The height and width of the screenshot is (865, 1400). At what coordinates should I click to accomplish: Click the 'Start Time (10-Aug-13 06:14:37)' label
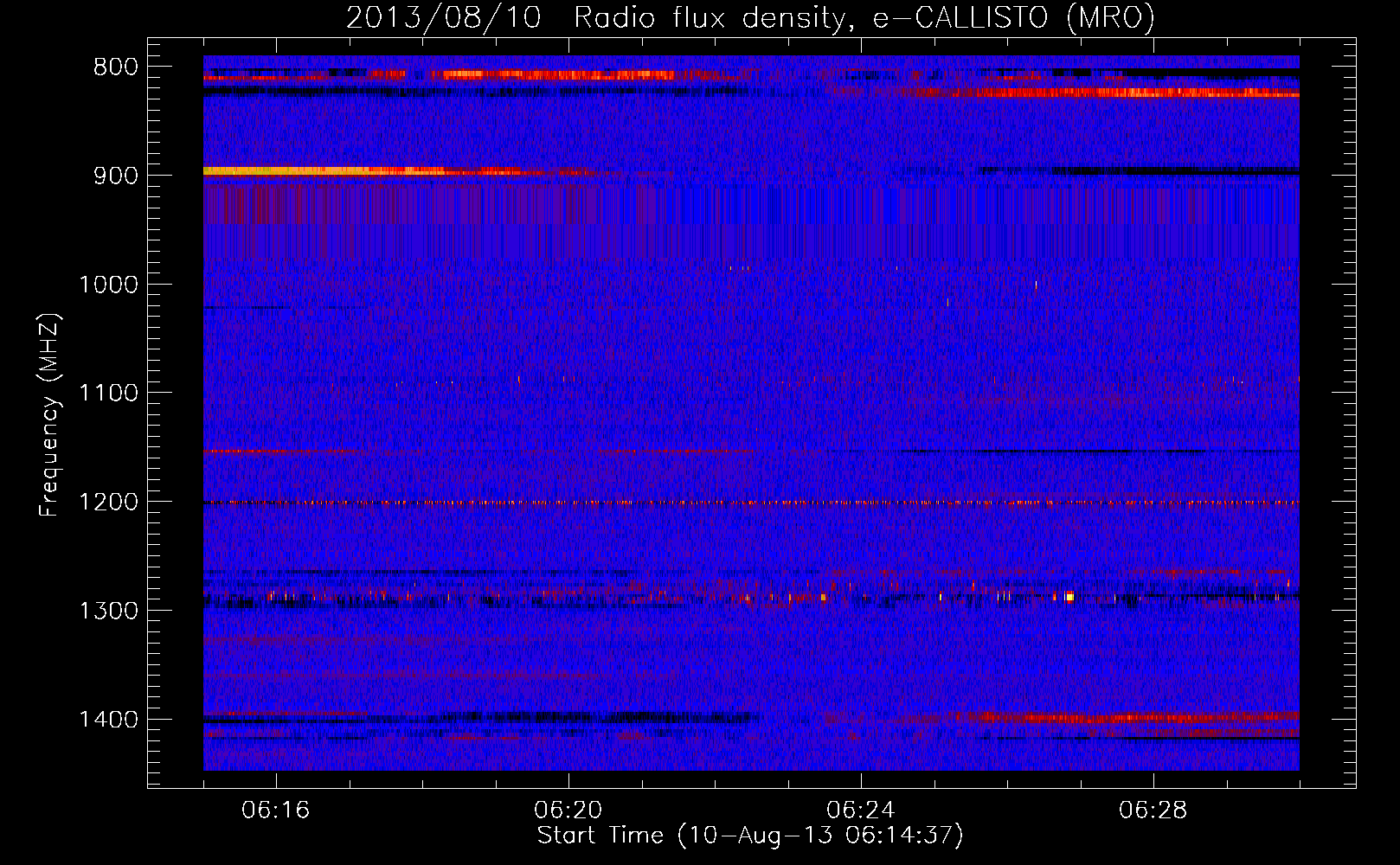coord(750,836)
